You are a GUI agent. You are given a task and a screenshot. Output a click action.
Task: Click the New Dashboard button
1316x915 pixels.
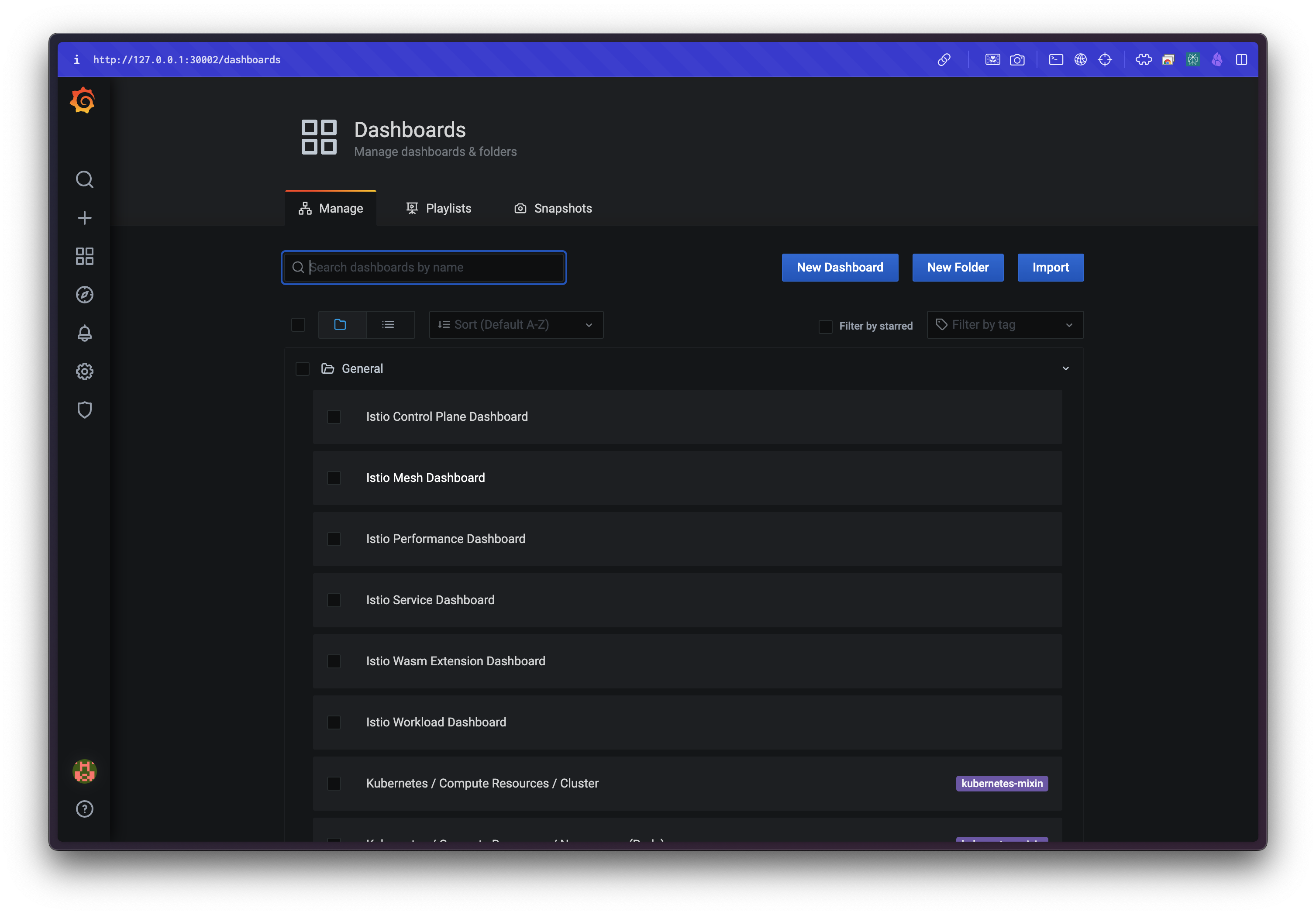click(840, 268)
